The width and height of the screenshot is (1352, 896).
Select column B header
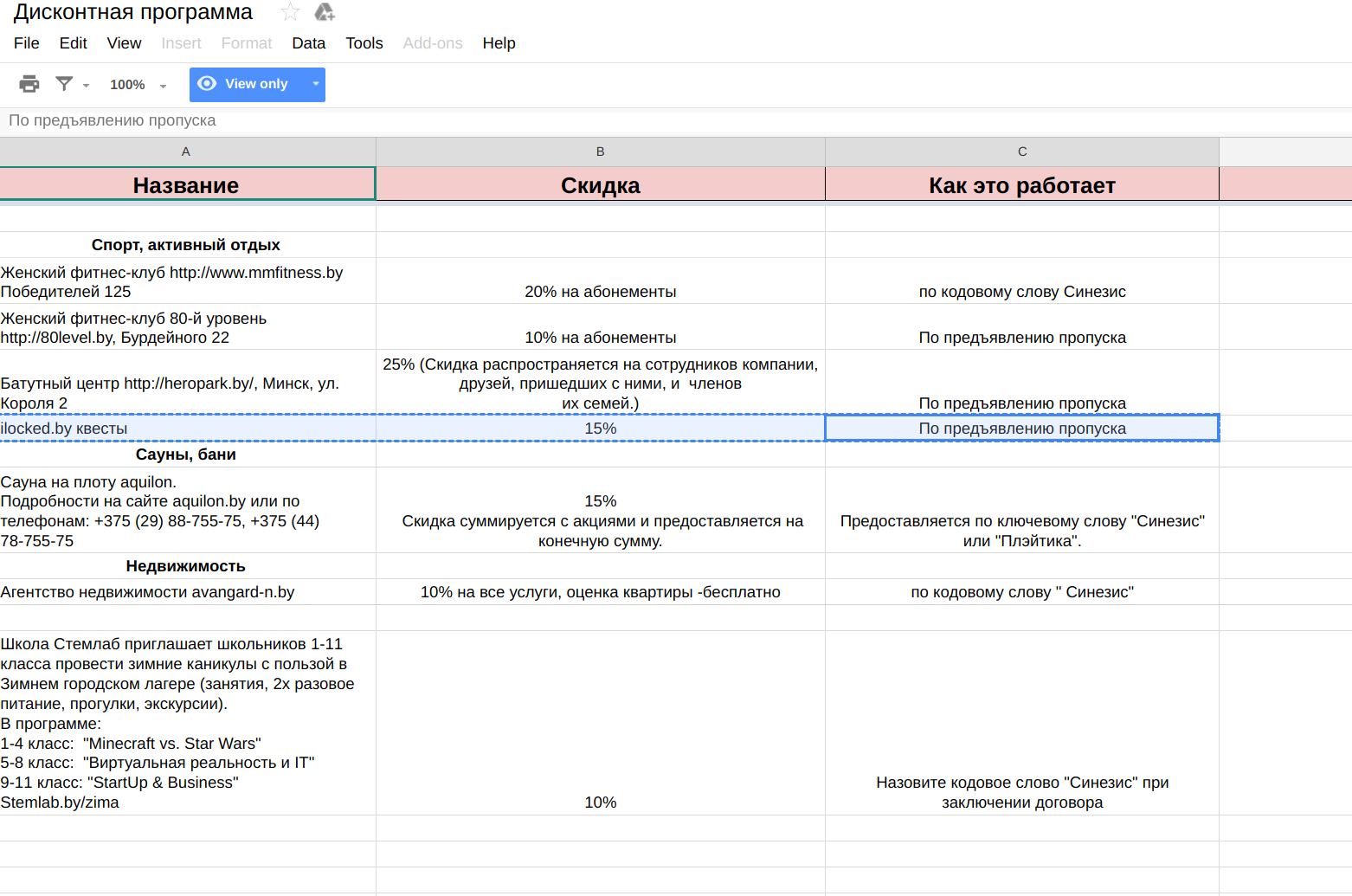(x=601, y=151)
